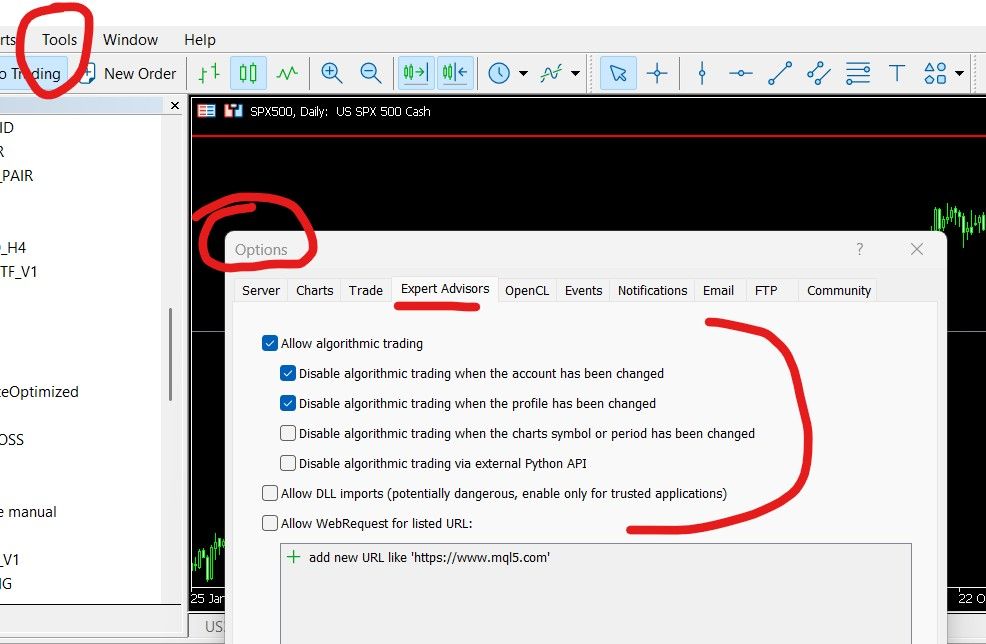Expand the indicators dropdown arrow

point(575,74)
